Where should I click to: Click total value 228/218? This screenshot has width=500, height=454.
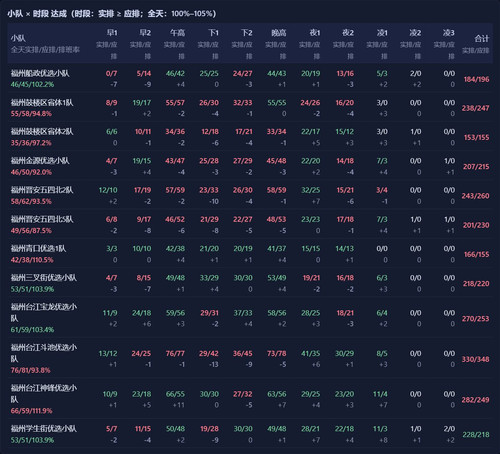coord(476,435)
